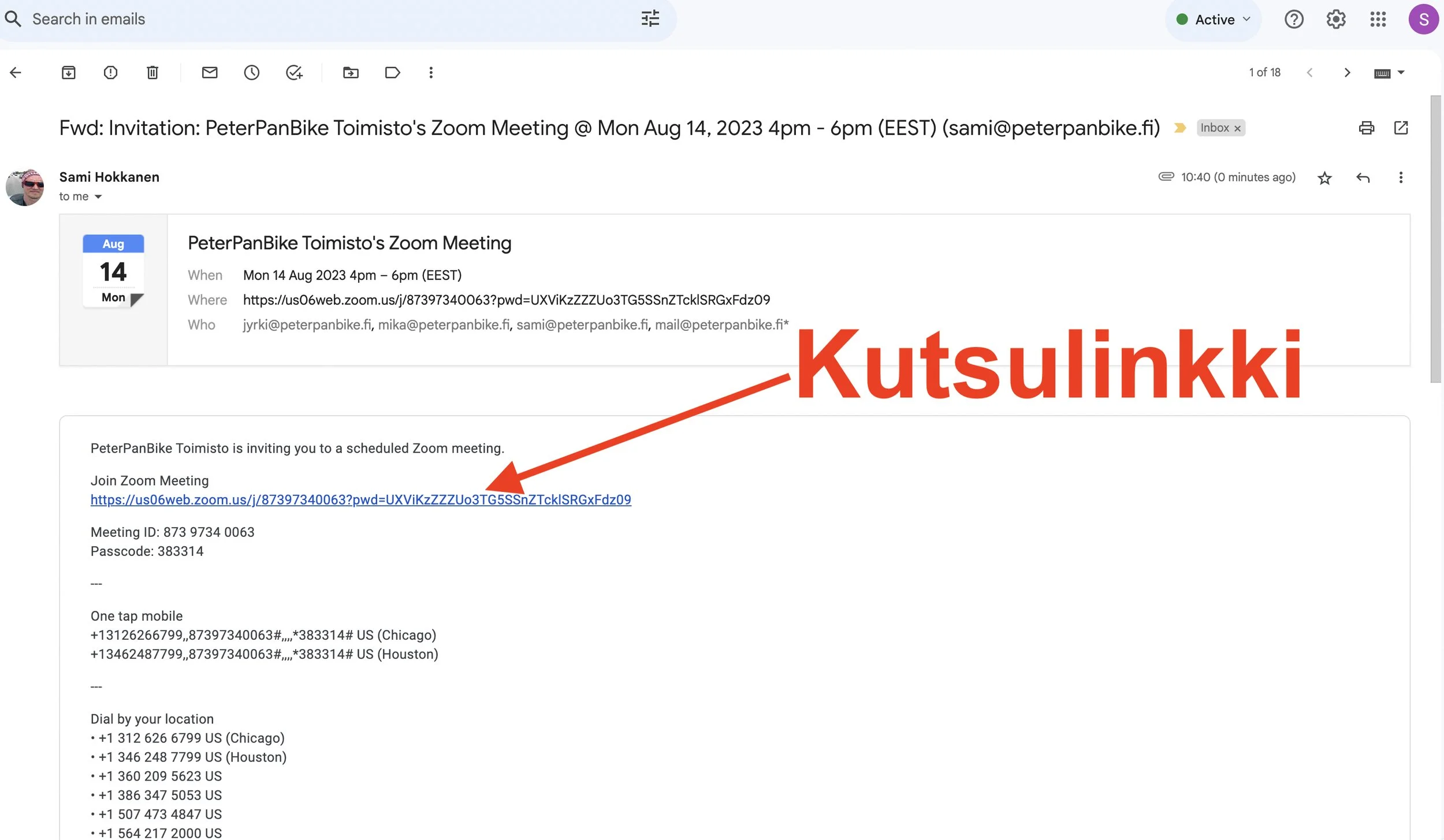1444x840 pixels.
Task: Expand the 'to me' recipient details
Action: click(x=98, y=197)
